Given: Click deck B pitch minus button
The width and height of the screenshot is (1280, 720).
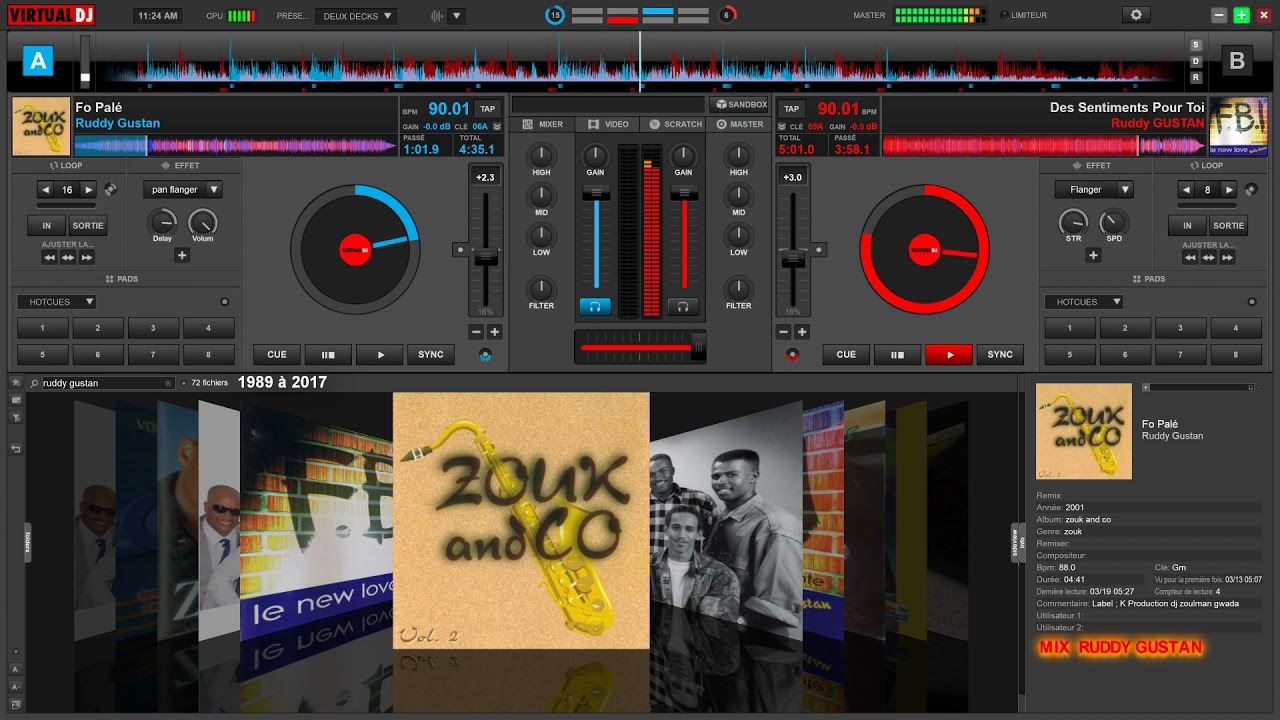Looking at the screenshot, I should (784, 332).
